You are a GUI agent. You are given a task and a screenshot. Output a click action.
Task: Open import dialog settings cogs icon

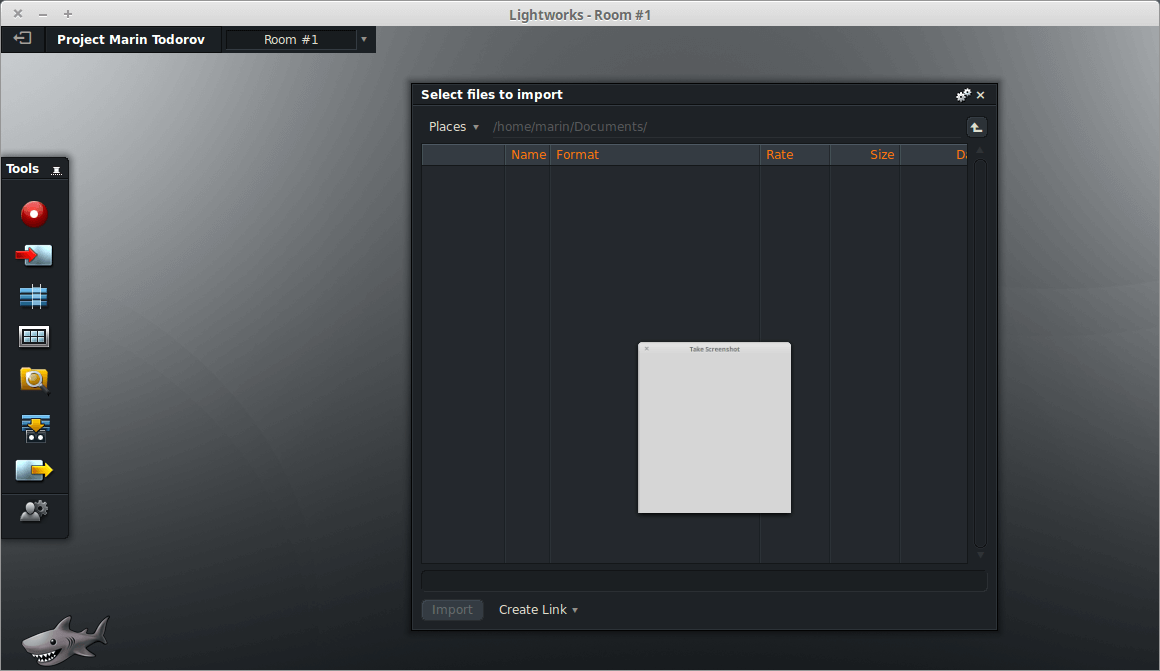(x=963, y=95)
